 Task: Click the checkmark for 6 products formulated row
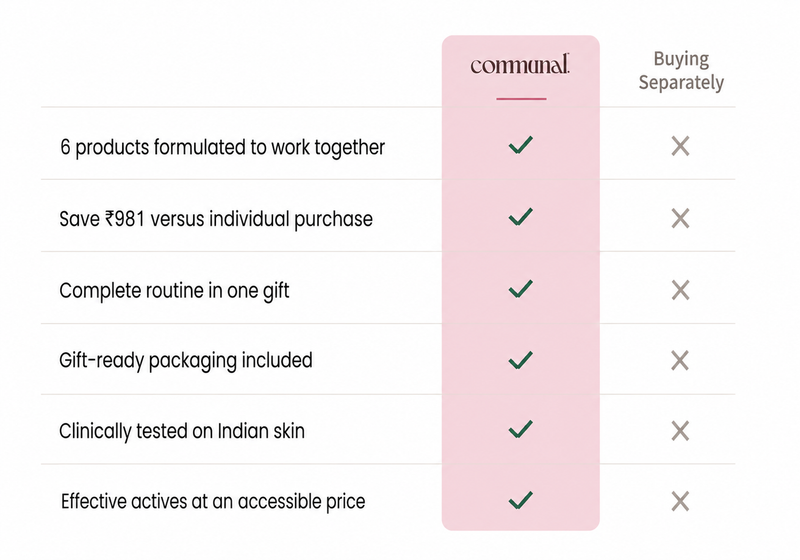pyautogui.click(x=521, y=145)
